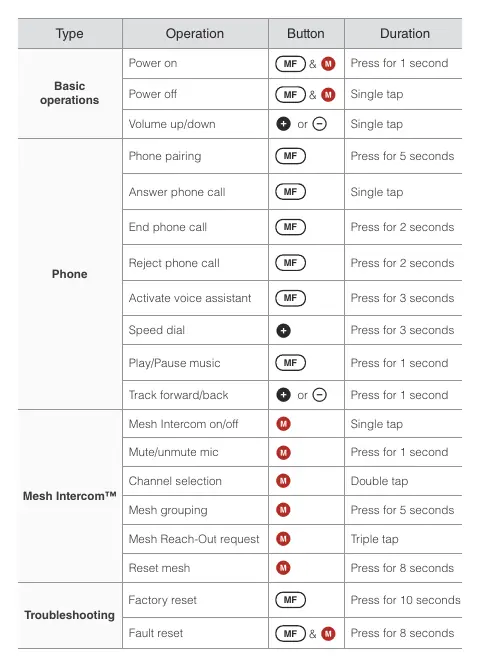This screenshot has height=667, width=480.
Task: Click the red M icon for Mesh grouping
Action: [283, 510]
